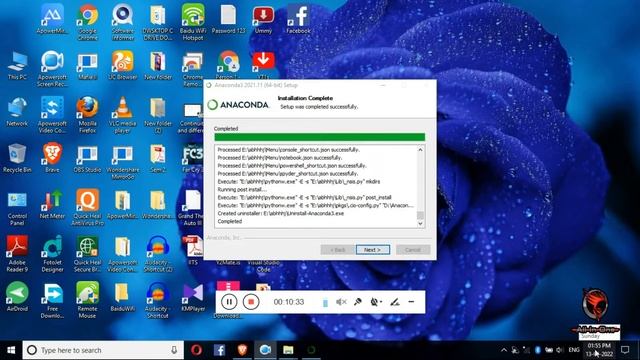Image resolution: width=640 pixels, height=360 pixels.
Task: Select Network desktop icon
Action: click(17, 112)
